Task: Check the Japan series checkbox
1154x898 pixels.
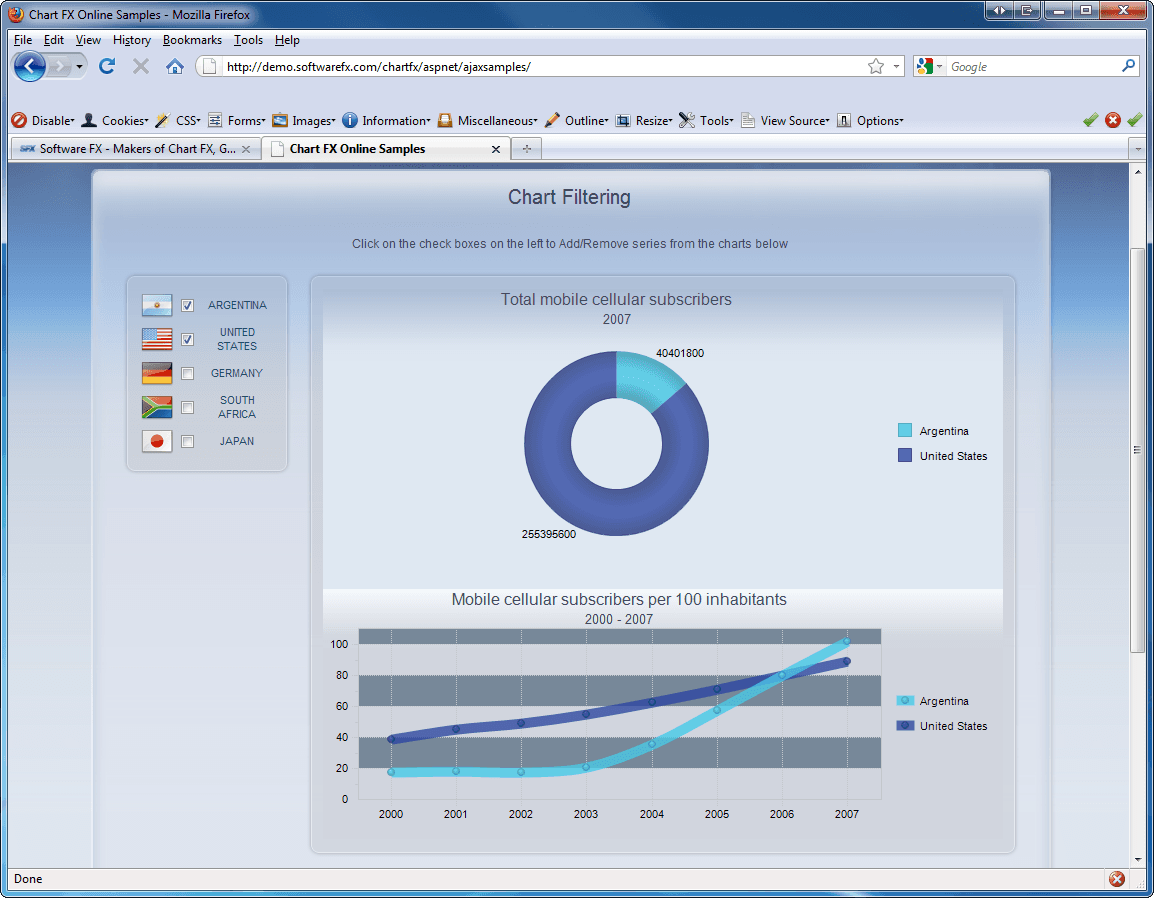Action: pyautogui.click(x=188, y=442)
